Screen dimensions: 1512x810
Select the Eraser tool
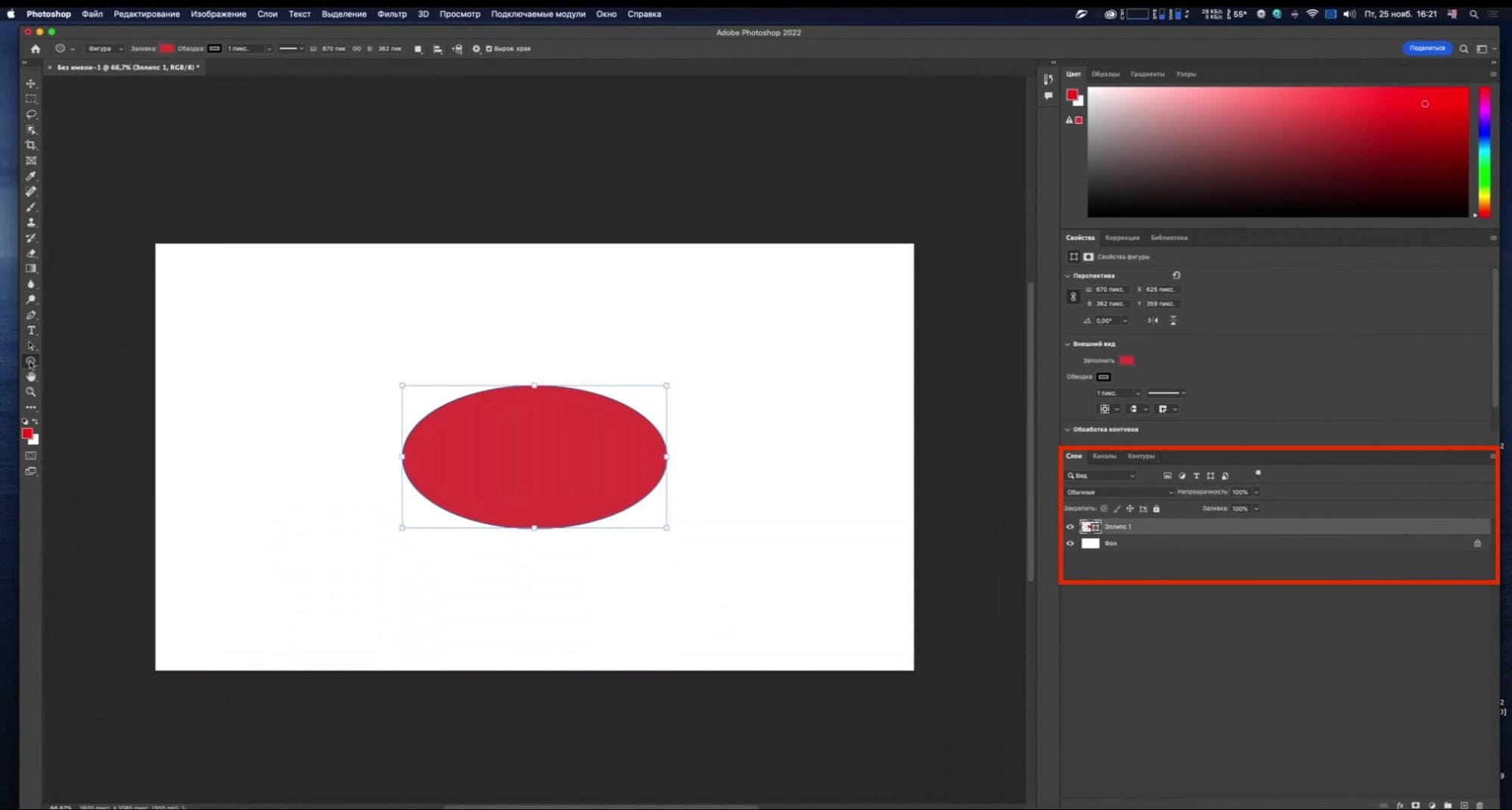[x=31, y=253]
